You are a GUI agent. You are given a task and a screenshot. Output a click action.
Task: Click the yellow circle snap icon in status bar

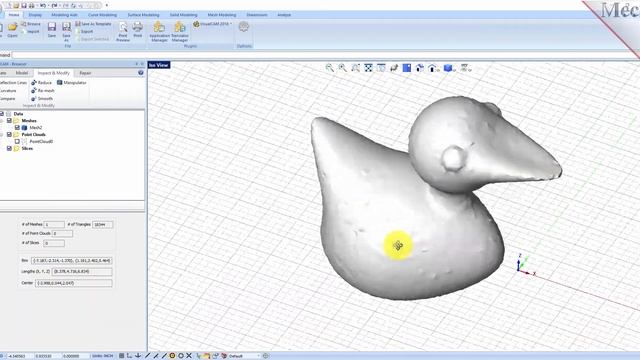[172, 356]
